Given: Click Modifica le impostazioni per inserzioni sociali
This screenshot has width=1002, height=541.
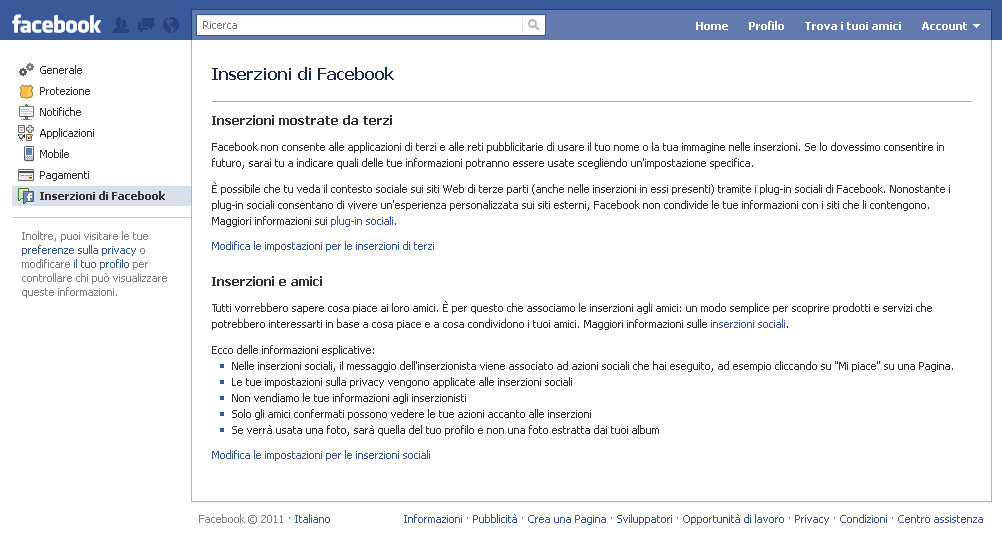Looking at the screenshot, I should (x=321, y=455).
